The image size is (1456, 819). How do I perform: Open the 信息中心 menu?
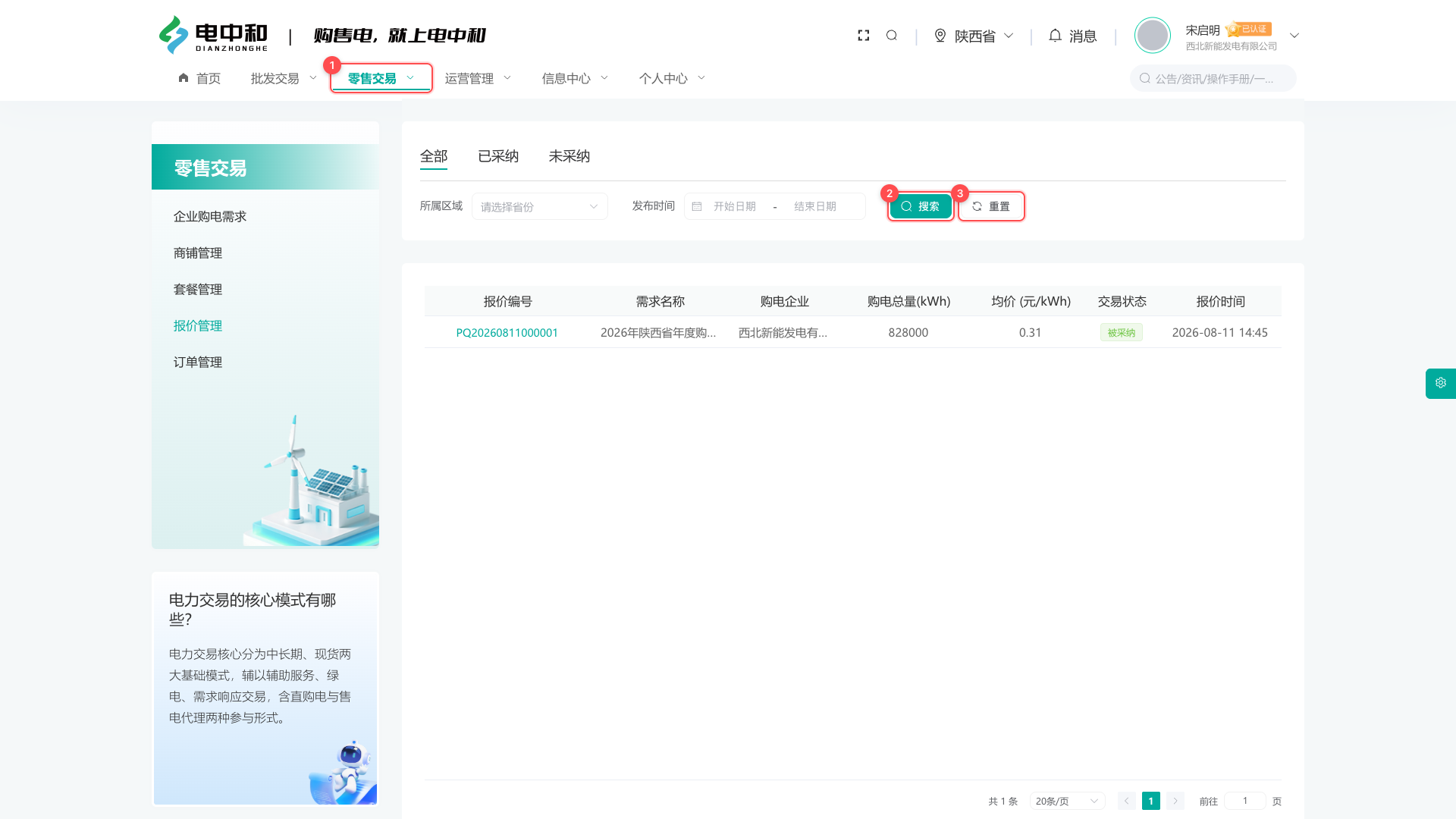[575, 78]
